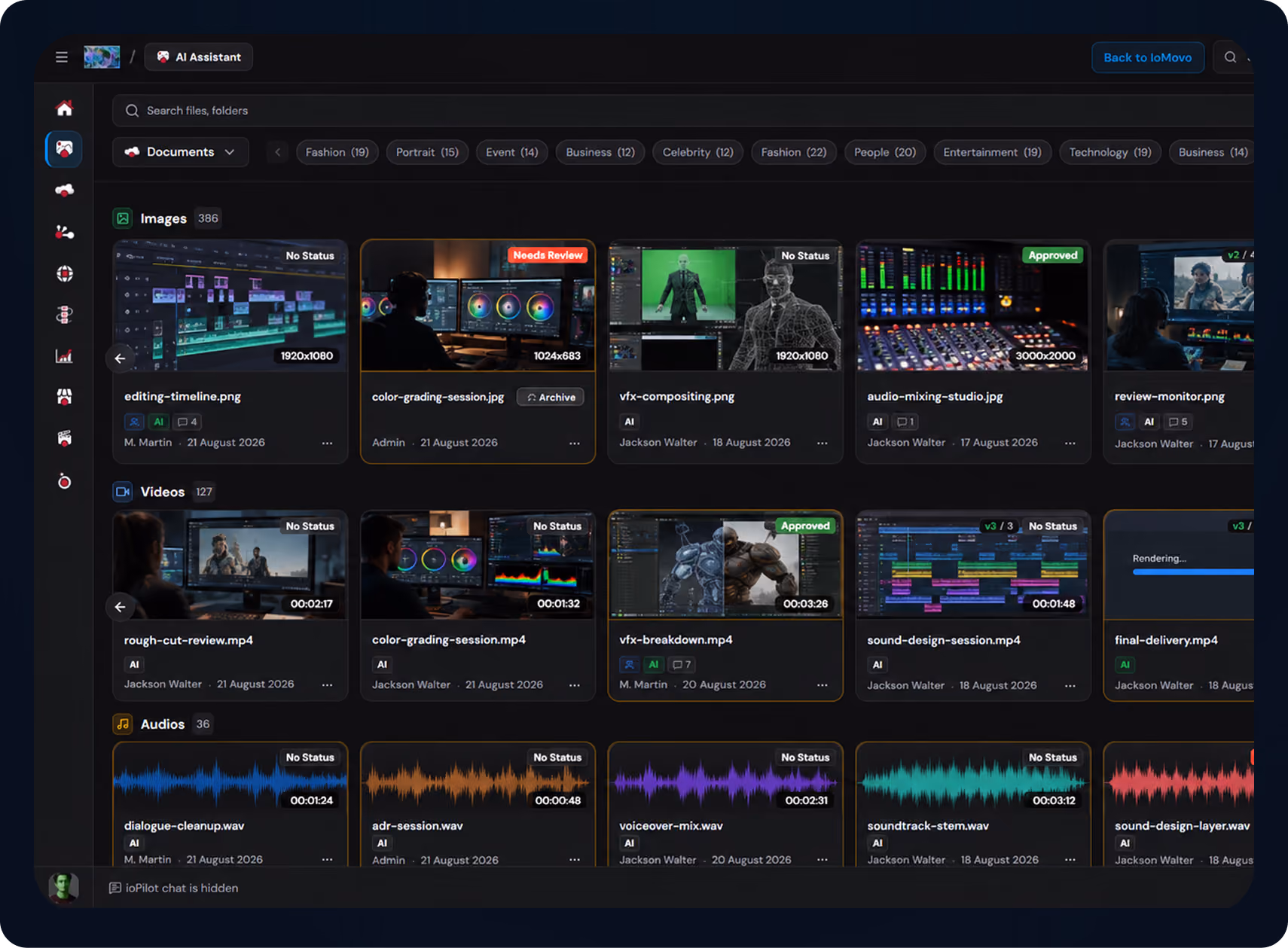Screen dimensions: 1288x948
Task: Click the search magnifier in top right
Action: click(x=1230, y=57)
